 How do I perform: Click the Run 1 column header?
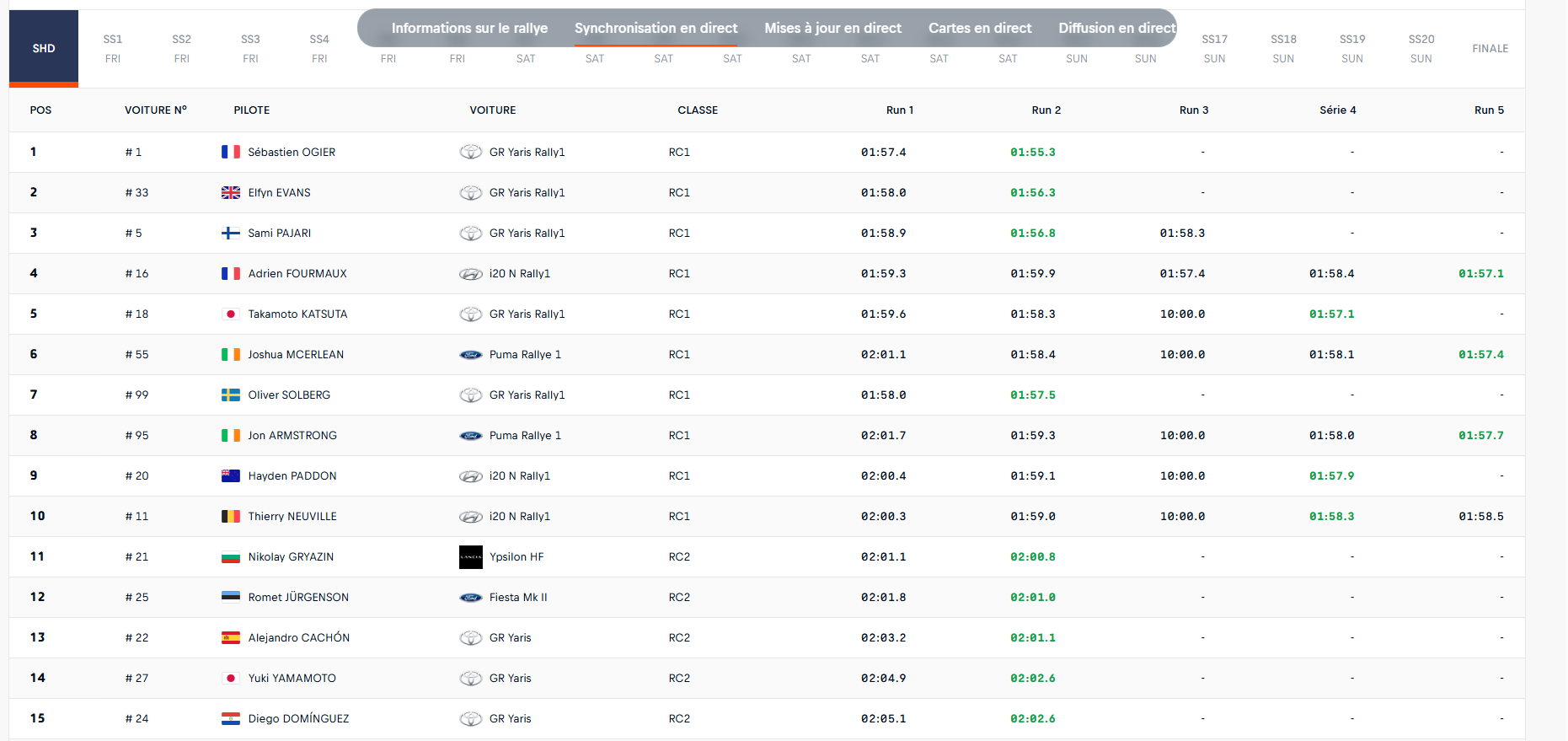[x=900, y=110]
